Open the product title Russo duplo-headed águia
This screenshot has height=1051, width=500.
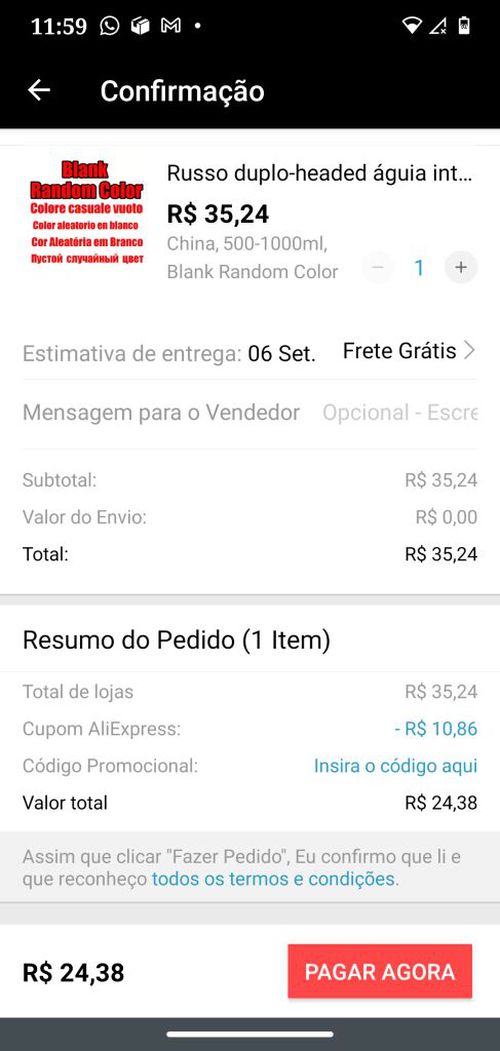point(320,174)
